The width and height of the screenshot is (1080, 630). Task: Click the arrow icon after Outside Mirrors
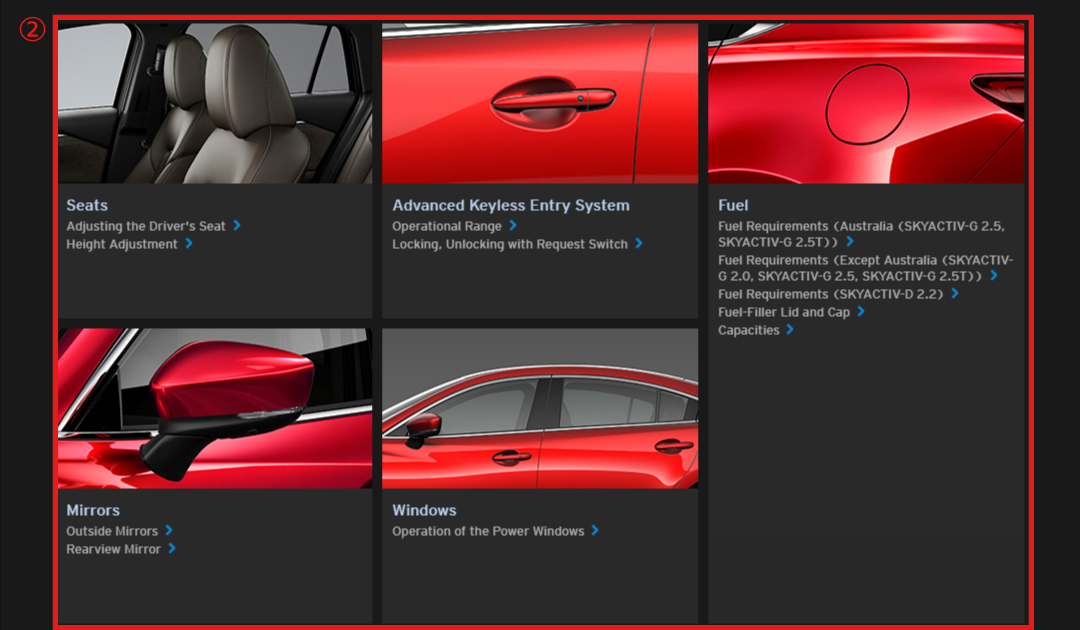click(169, 531)
